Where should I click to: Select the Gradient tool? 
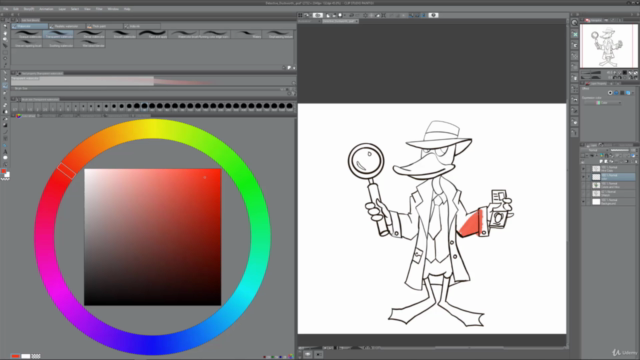pyautogui.click(x=5, y=125)
